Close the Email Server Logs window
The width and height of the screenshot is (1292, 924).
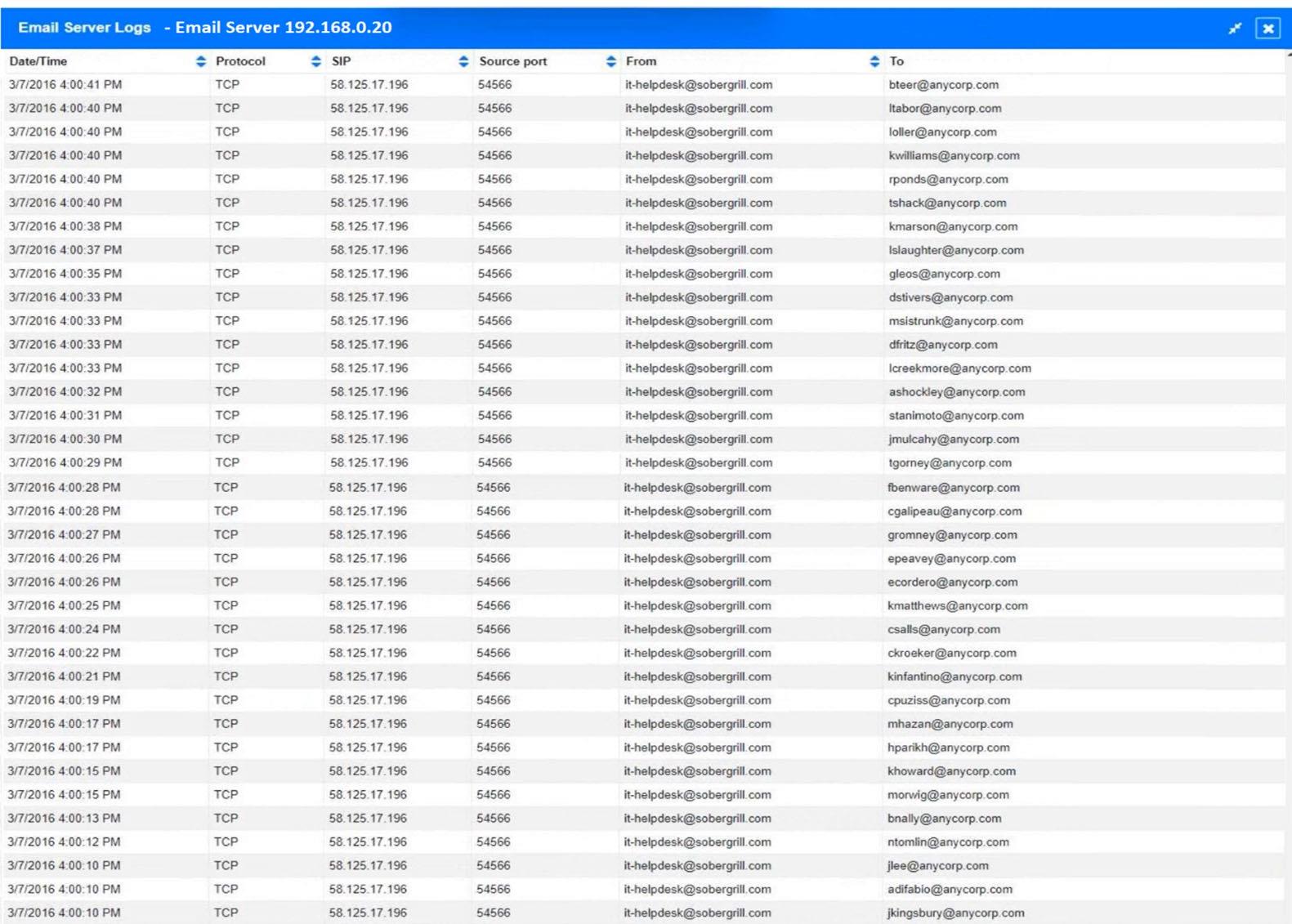click(x=1267, y=29)
